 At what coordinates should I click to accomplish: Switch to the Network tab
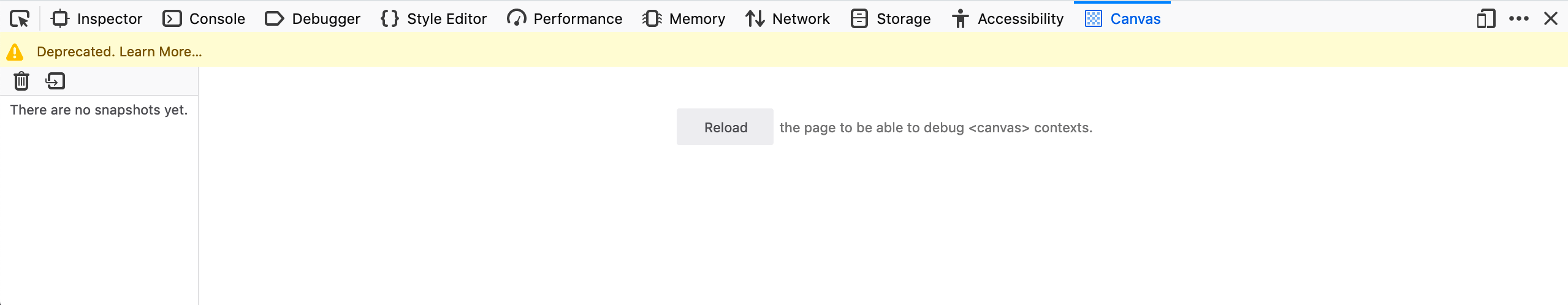788,19
